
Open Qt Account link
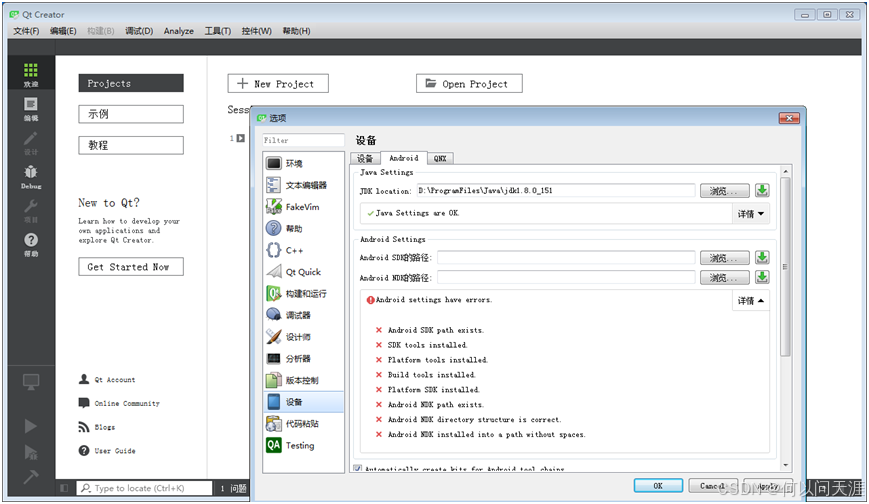coord(108,380)
